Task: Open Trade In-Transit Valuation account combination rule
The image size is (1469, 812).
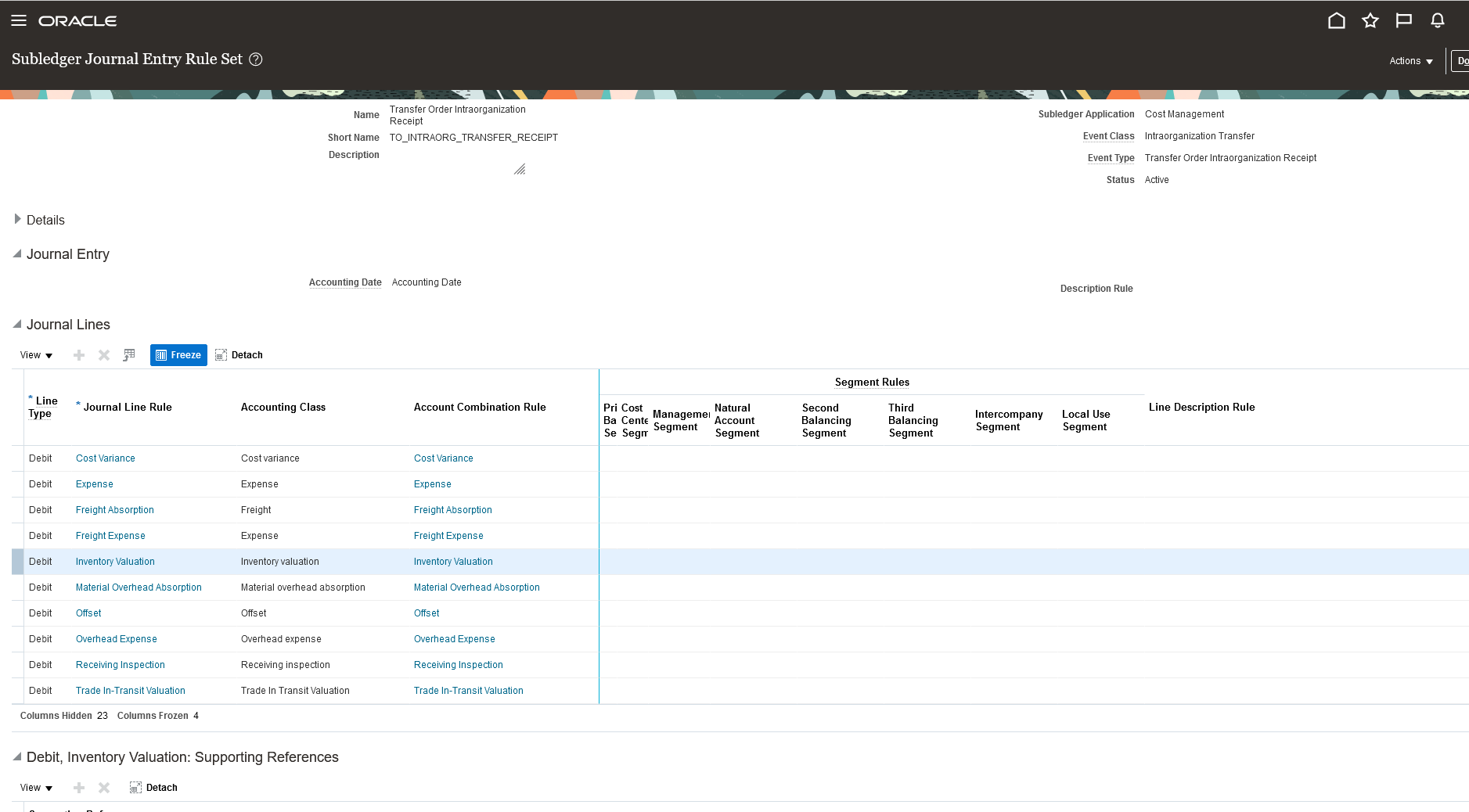Action: pyautogui.click(x=469, y=691)
